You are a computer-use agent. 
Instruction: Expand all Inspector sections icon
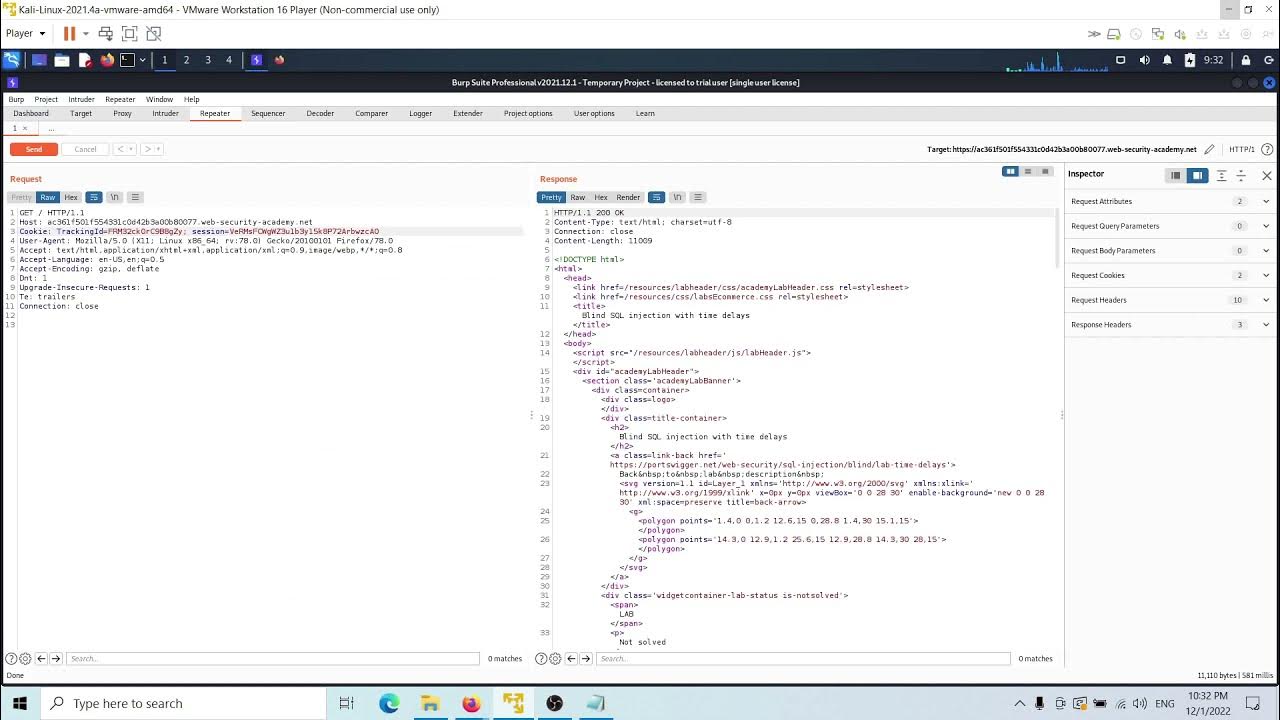pos(1221,175)
